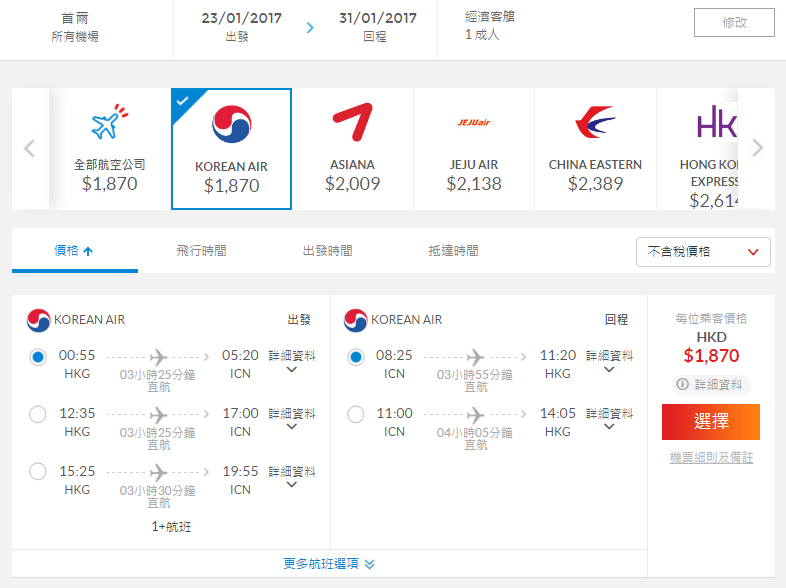Expand 詳細資料 for the 15:25 departure flight

click(x=292, y=477)
